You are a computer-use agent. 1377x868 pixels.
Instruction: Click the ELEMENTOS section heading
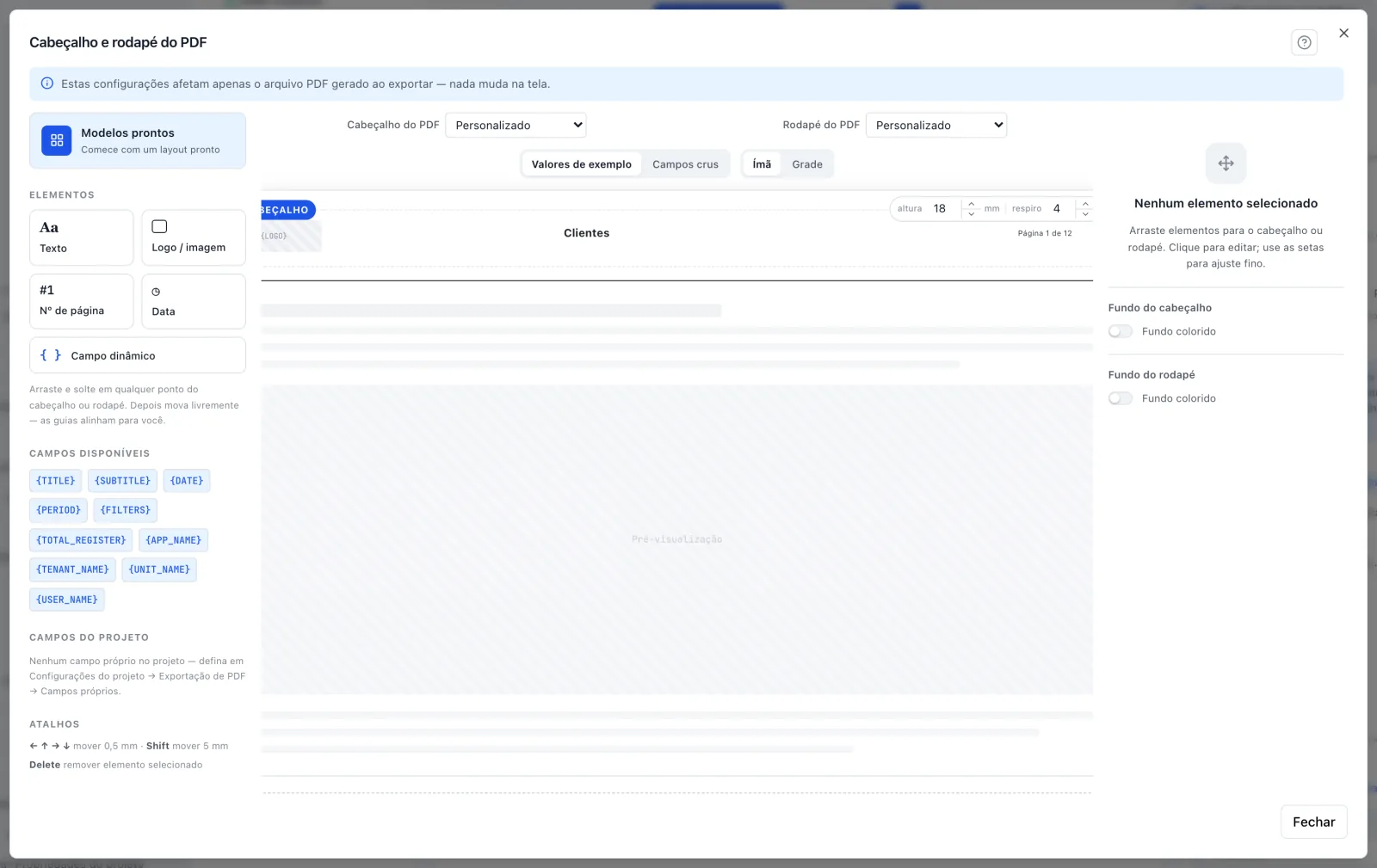pos(62,195)
